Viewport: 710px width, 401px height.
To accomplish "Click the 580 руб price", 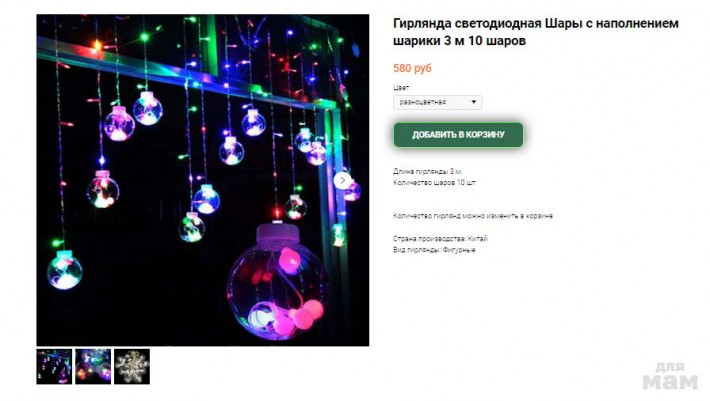I will (x=412, y=68).
